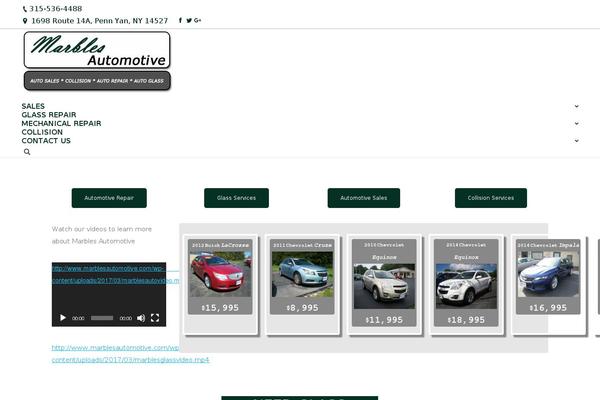The height and width of the screenshot is (400, 600).
Task: Click the search magnifier icon below the menu
Action: [27, 152]
